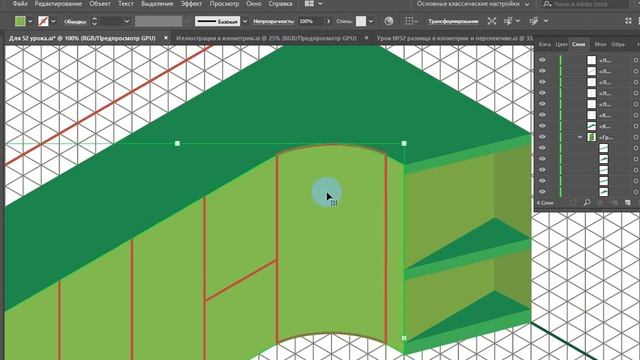Open the Окно menu

[x=254, y=4]
